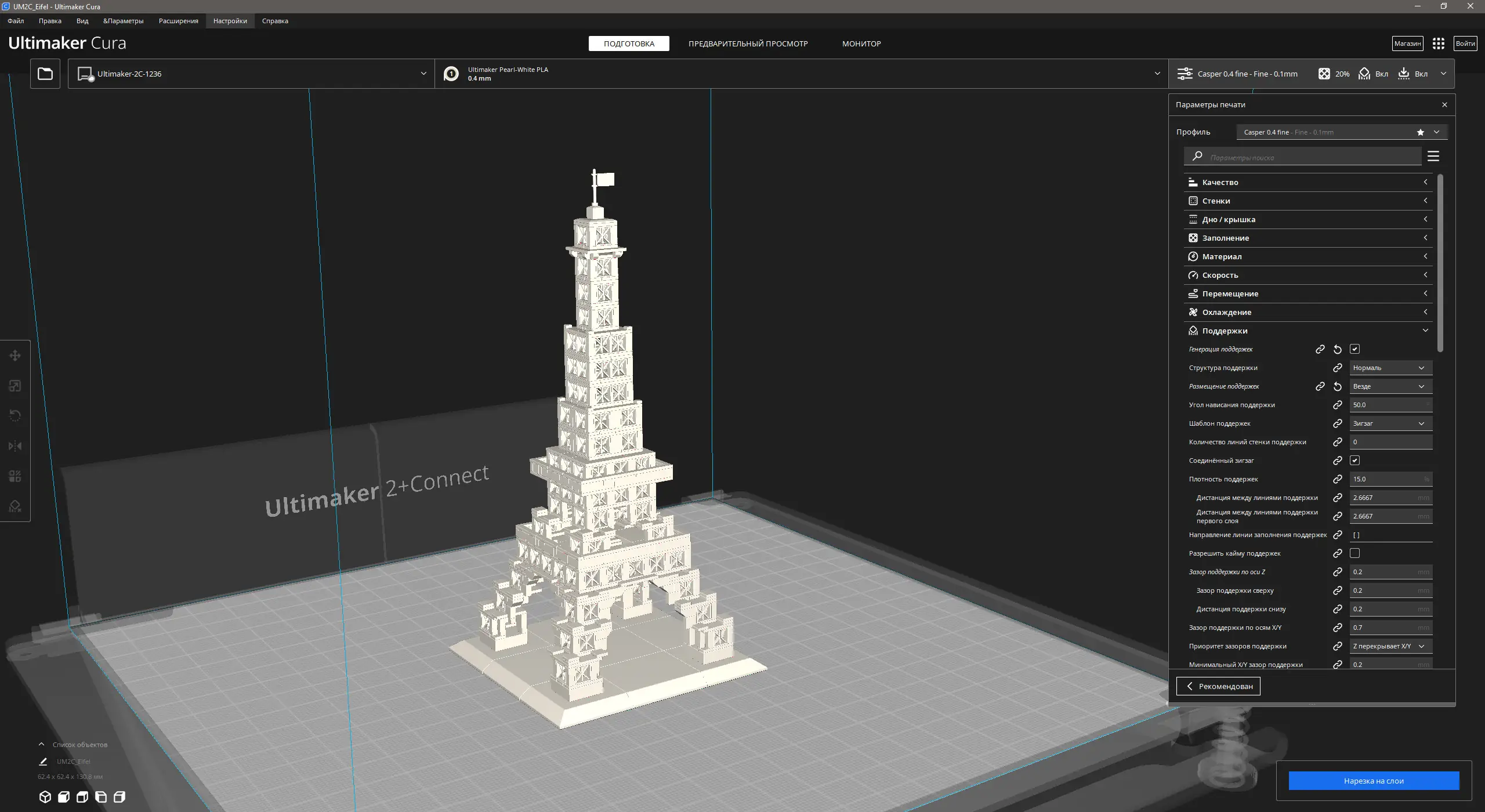Open the Support Blocker tool
Viewport: 1485px width, 812px height.
(x=15, y=506)
